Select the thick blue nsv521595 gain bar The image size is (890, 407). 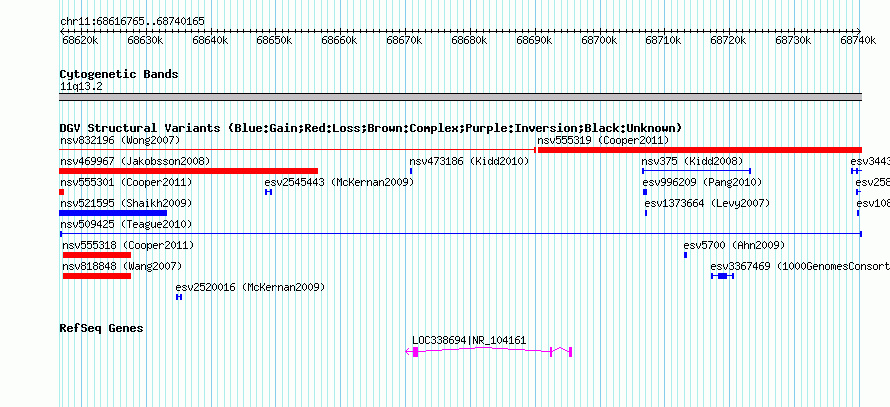(113, 213)
